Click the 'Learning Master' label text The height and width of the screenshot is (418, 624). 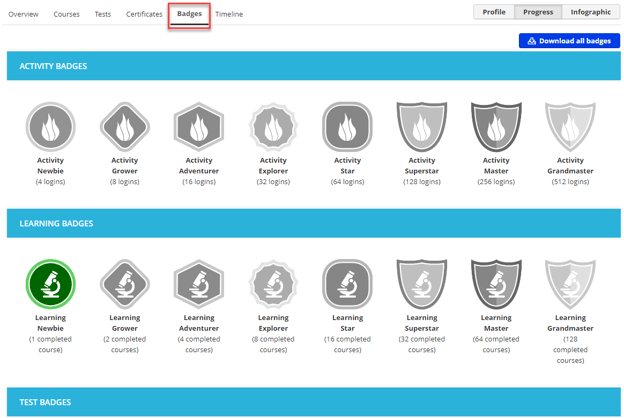(496, 323)
